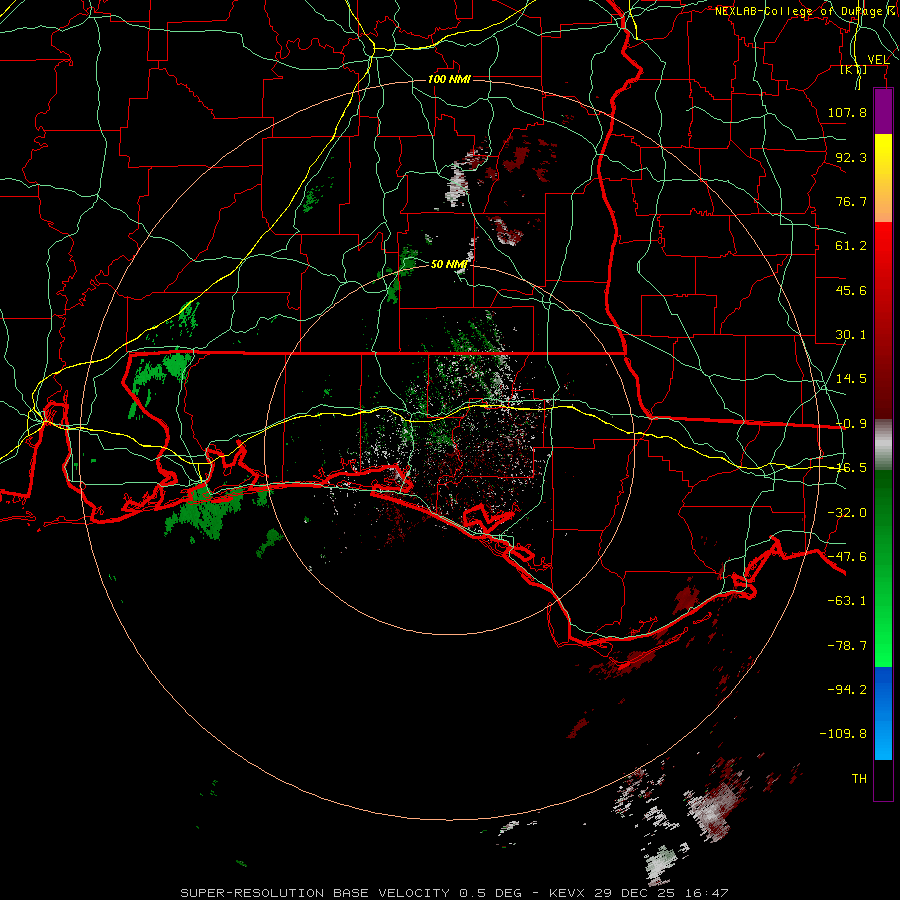Select the 76.7 scale value
This screenshot has height=900, width=900.
pyautogui.click(x=851, y=201)
